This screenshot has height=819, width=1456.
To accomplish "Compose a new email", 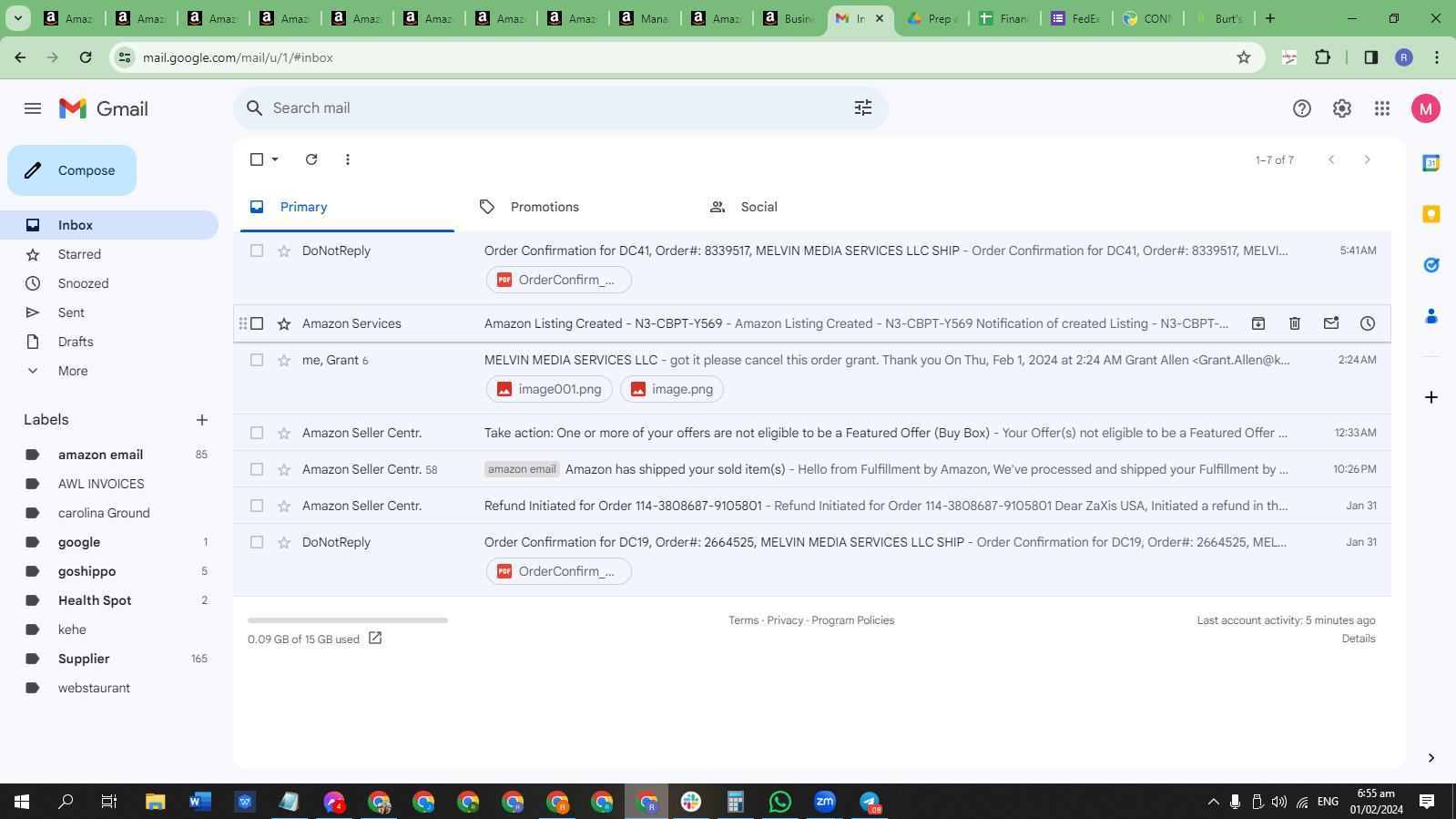I will click(x=72, y=170).
